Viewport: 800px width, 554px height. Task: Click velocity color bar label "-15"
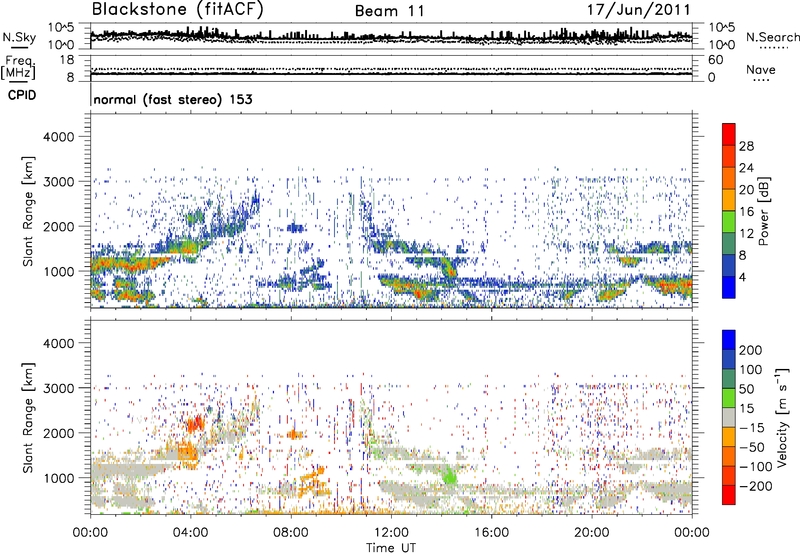coord(751,427)
